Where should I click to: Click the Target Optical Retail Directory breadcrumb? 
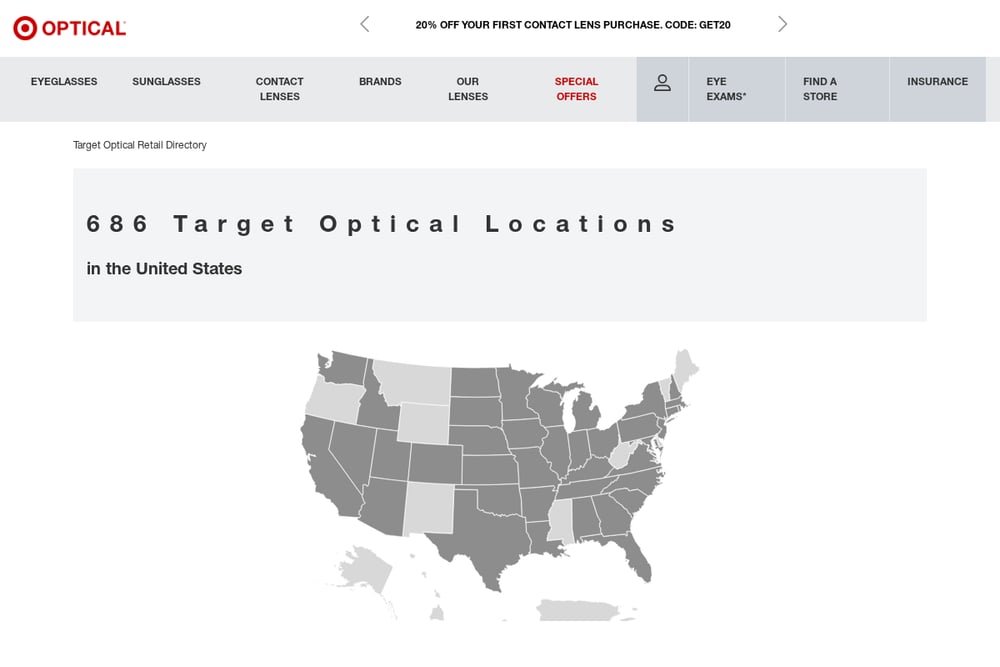click(x=140, y=145)
